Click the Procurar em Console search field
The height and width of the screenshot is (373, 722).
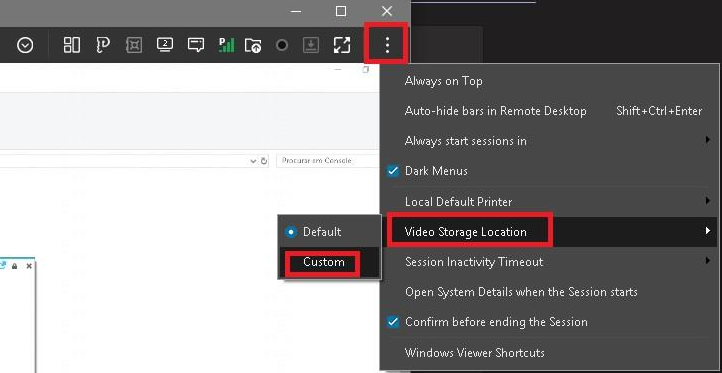pyautogui.click(x=327, y=161)
